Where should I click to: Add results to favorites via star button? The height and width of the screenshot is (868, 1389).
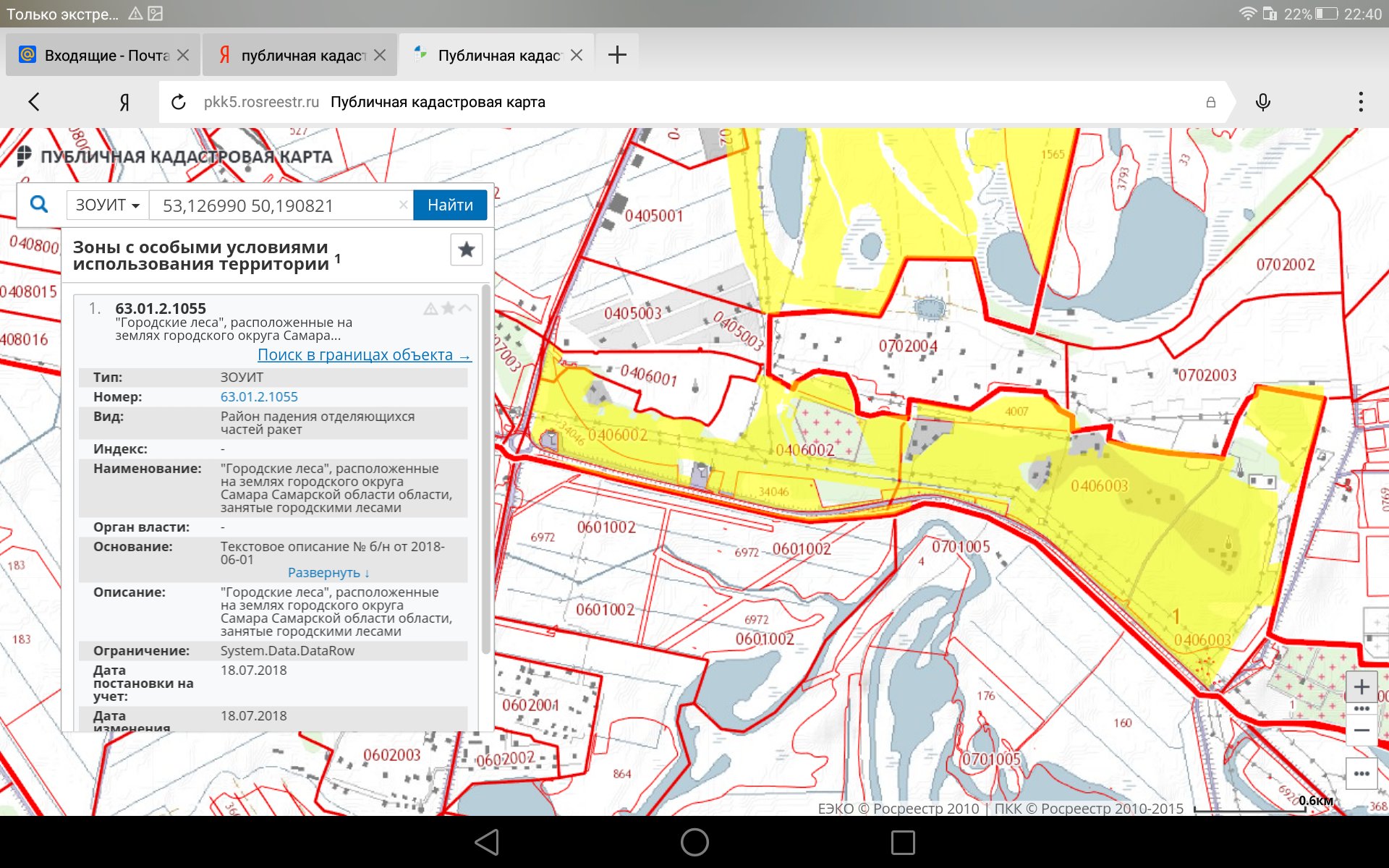coord(466,250)
